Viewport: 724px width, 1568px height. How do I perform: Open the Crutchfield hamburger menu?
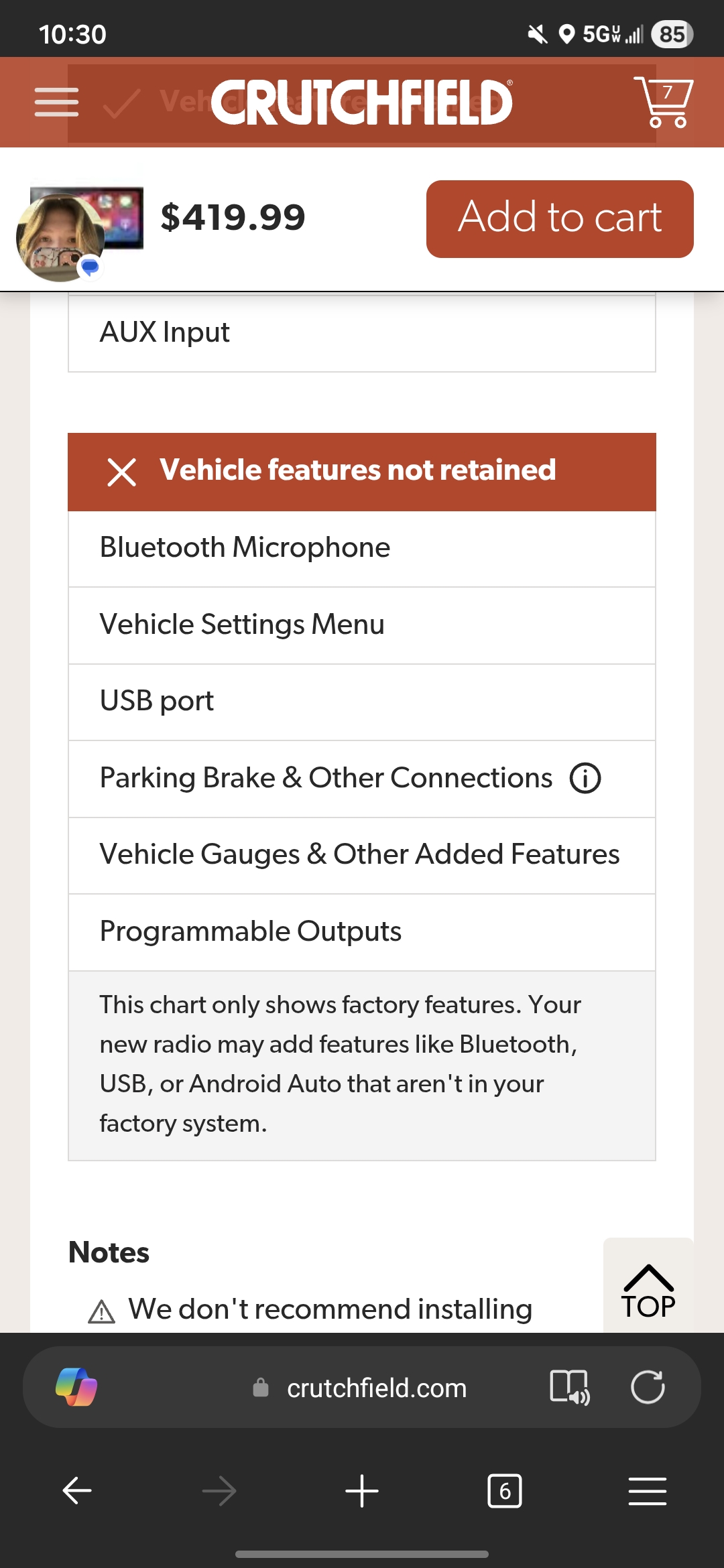pos(56,102)
